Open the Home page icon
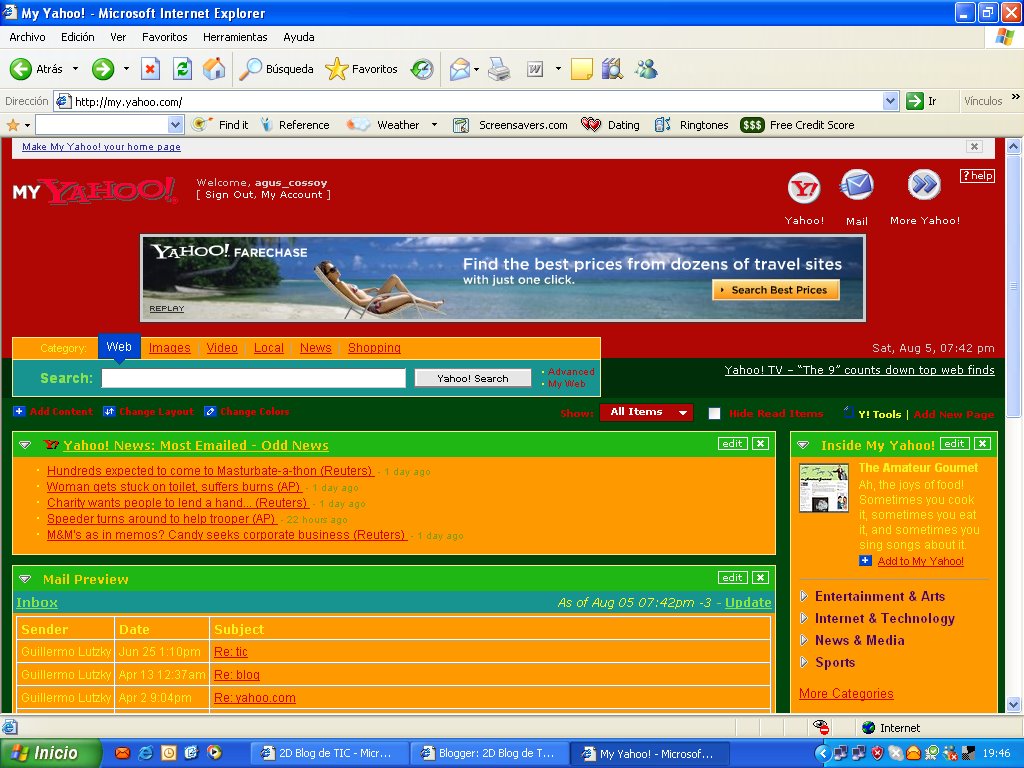The image size is (1024, 768). point(214,69)
